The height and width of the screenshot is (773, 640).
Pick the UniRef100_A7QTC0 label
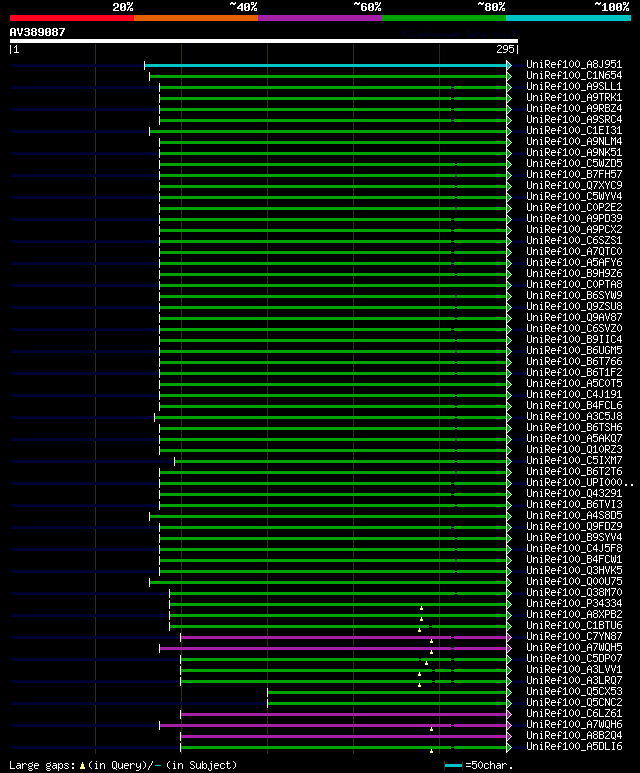574,251
